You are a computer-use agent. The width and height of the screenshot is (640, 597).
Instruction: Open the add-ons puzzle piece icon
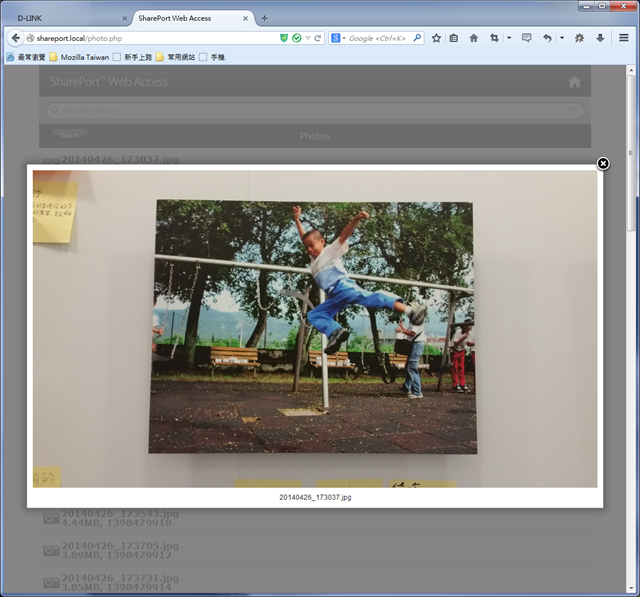tap(579, 38)
